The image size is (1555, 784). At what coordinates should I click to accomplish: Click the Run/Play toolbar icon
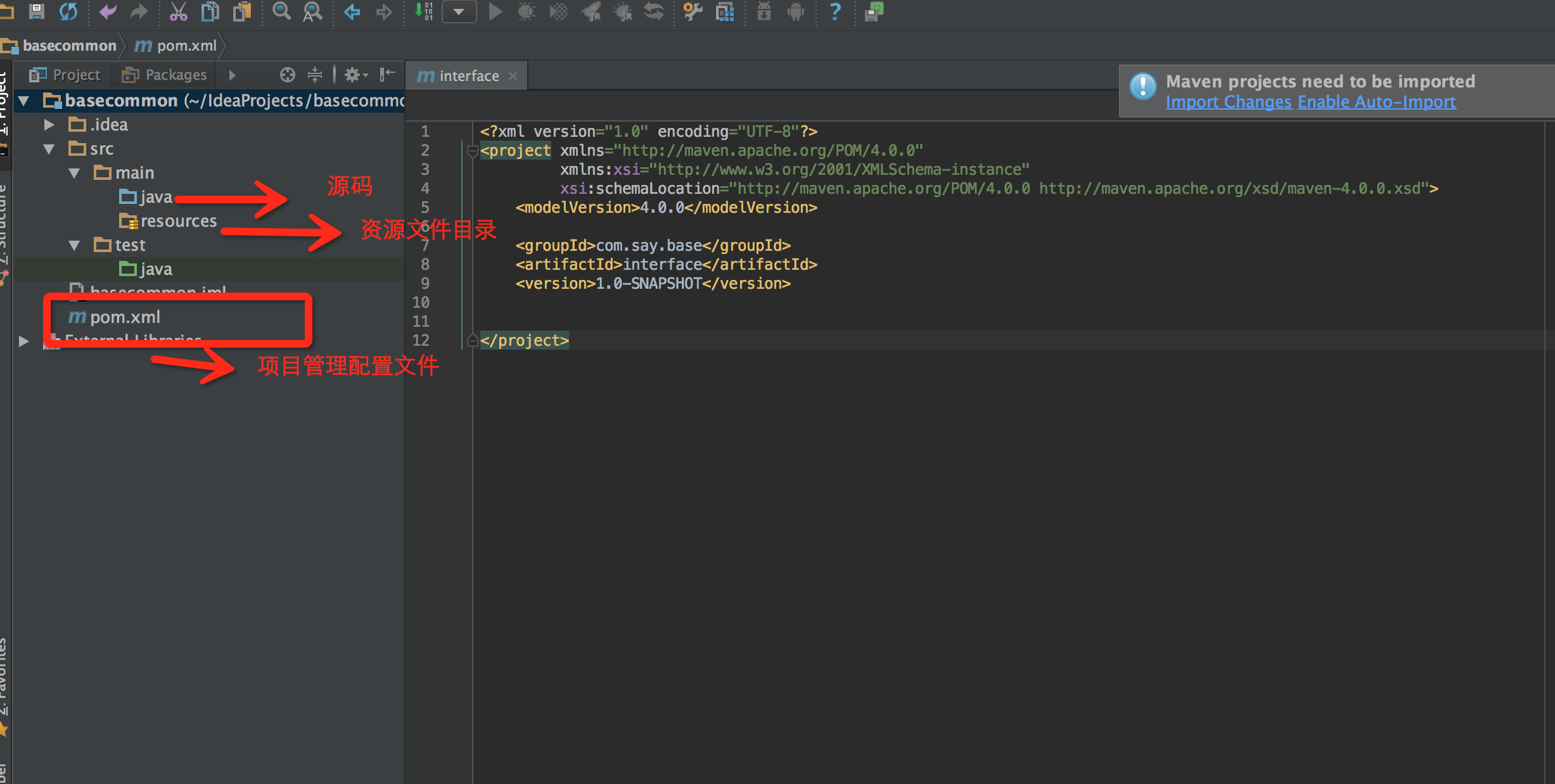click(x=494, y=13)
